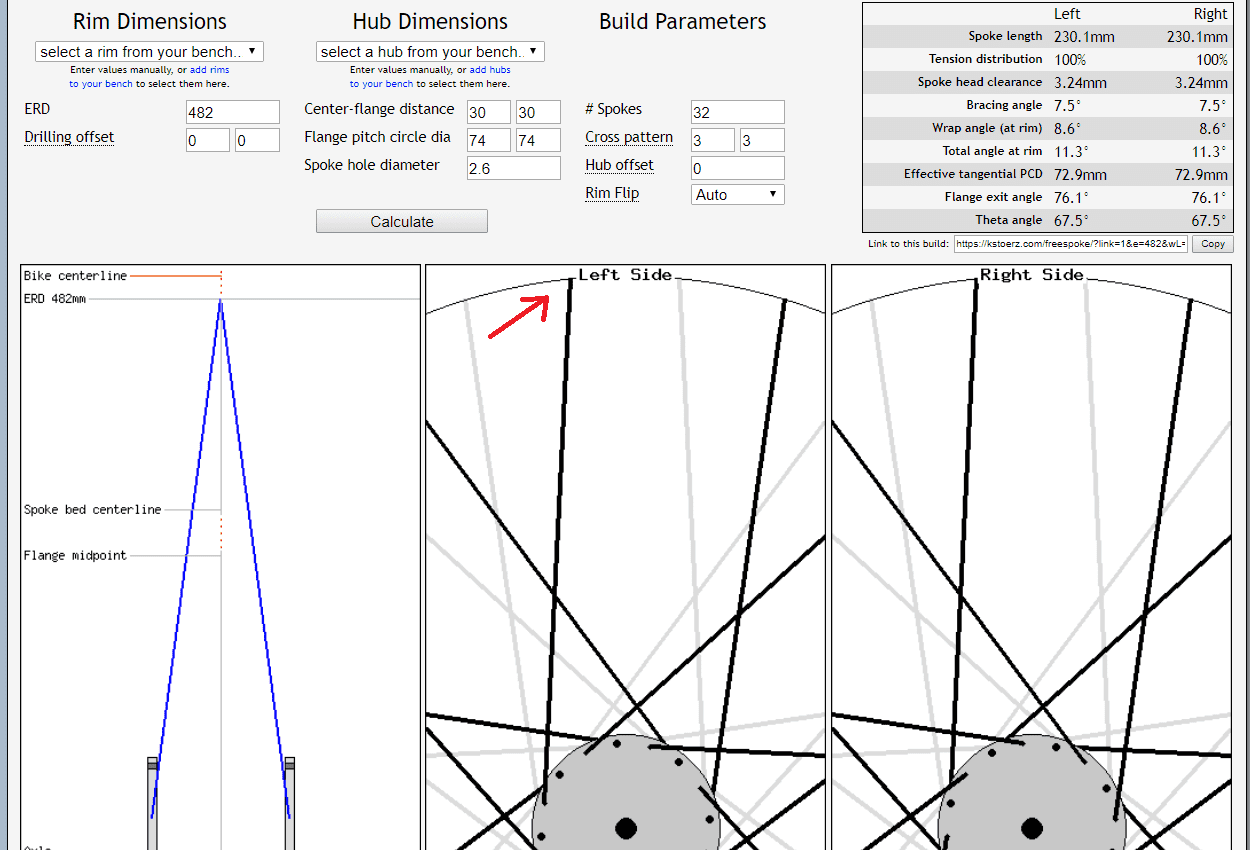Click the Spoke hole diameter field

[513, 168]
